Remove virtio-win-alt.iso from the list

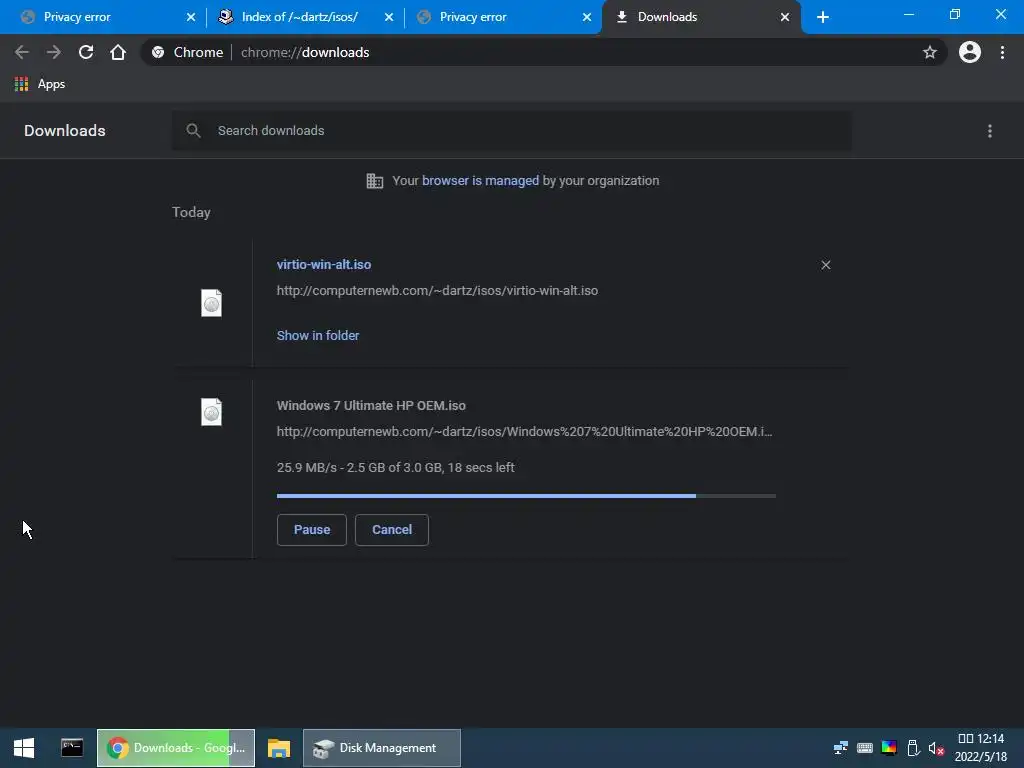coord(826,265)
